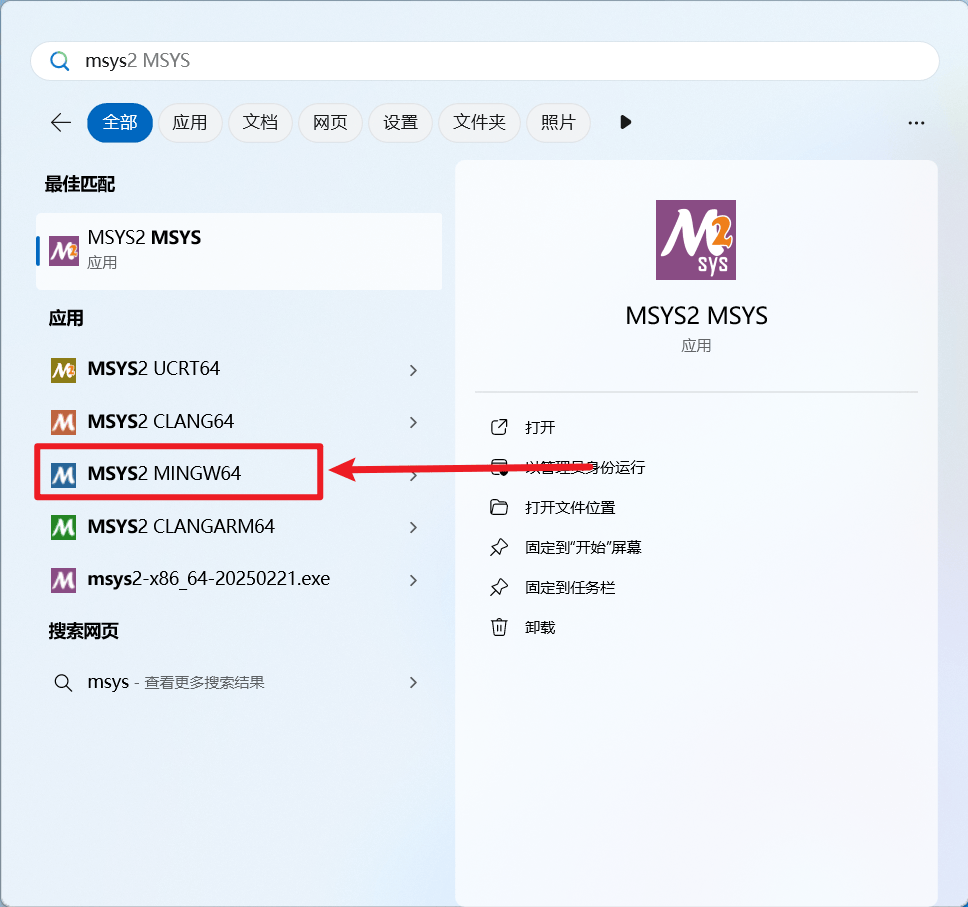Click the search input field
The image size is (968, 907).
[500, 61]
